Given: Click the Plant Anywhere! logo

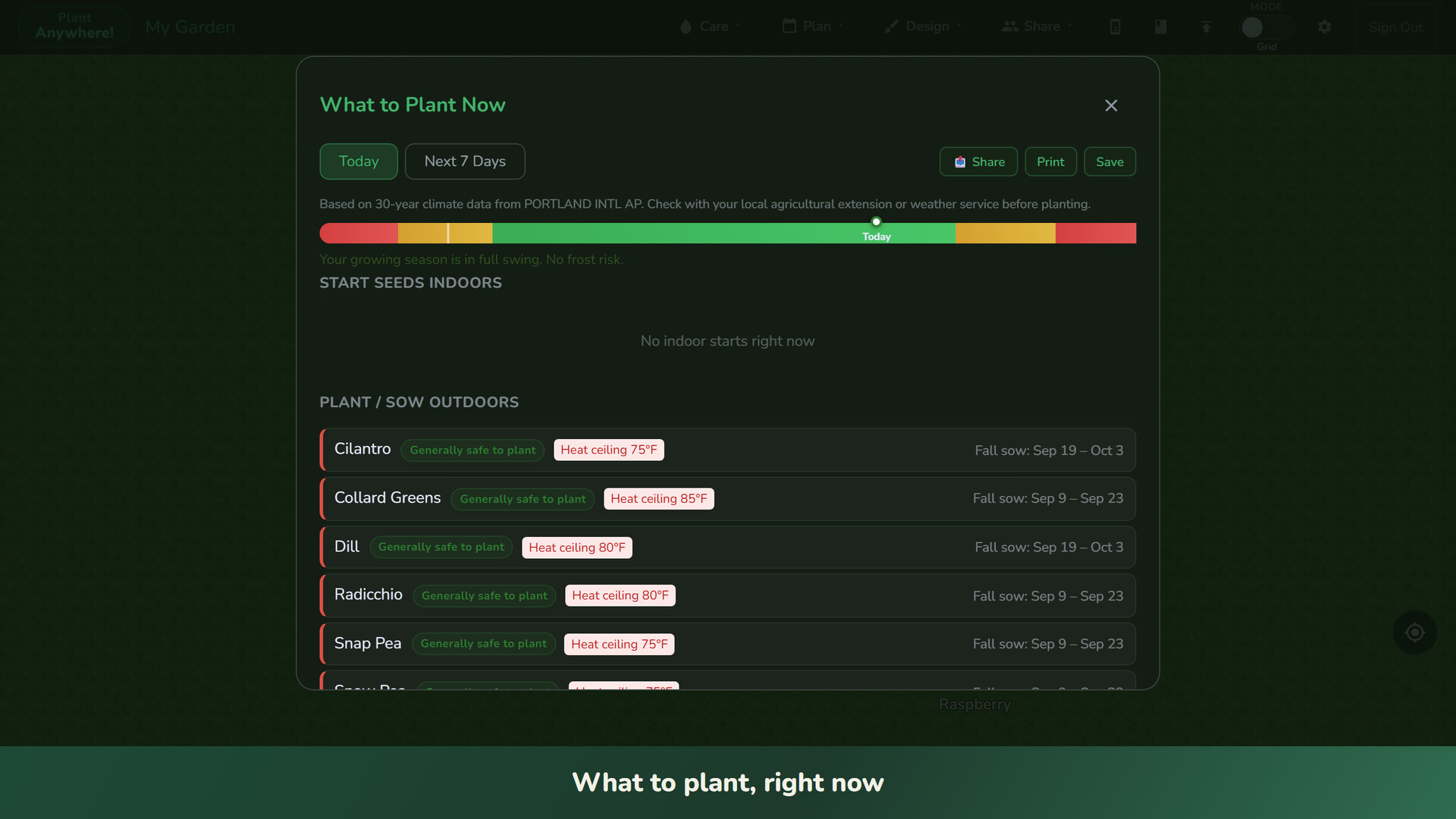Looking at the screenshot, I should (x=74, y=27).
